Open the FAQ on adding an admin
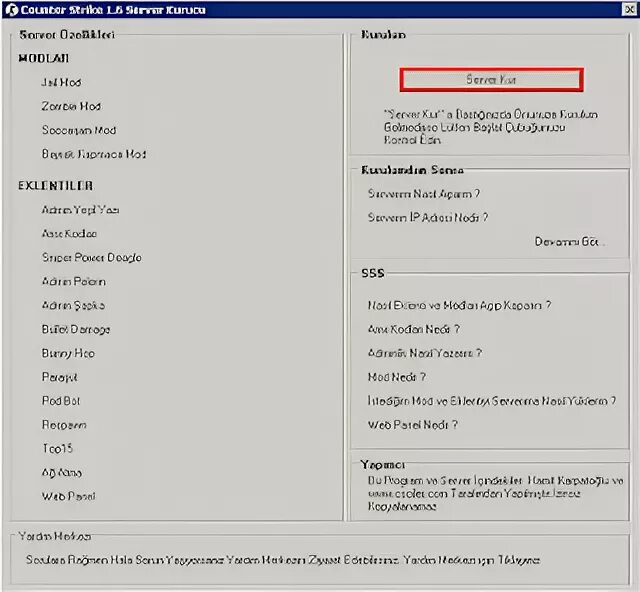Viewport: 640px width, 592px height. [425, 353]
